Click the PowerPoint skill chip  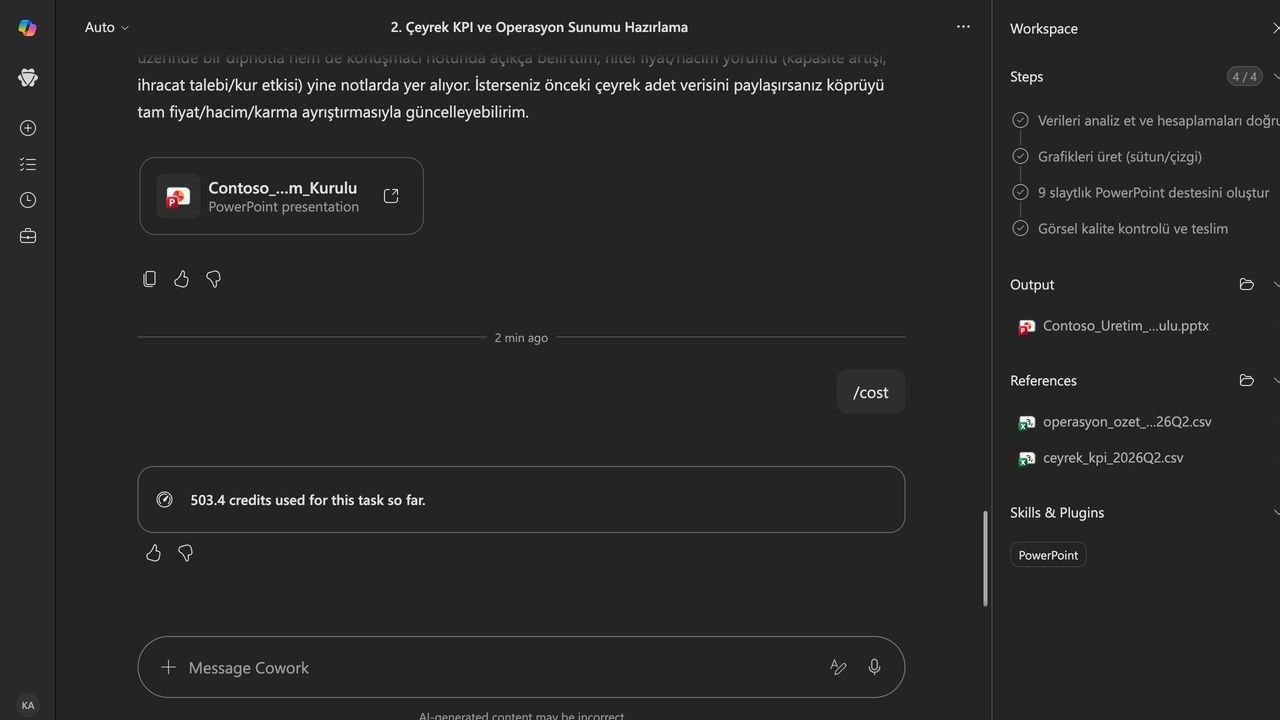[x=1048, y=555]
